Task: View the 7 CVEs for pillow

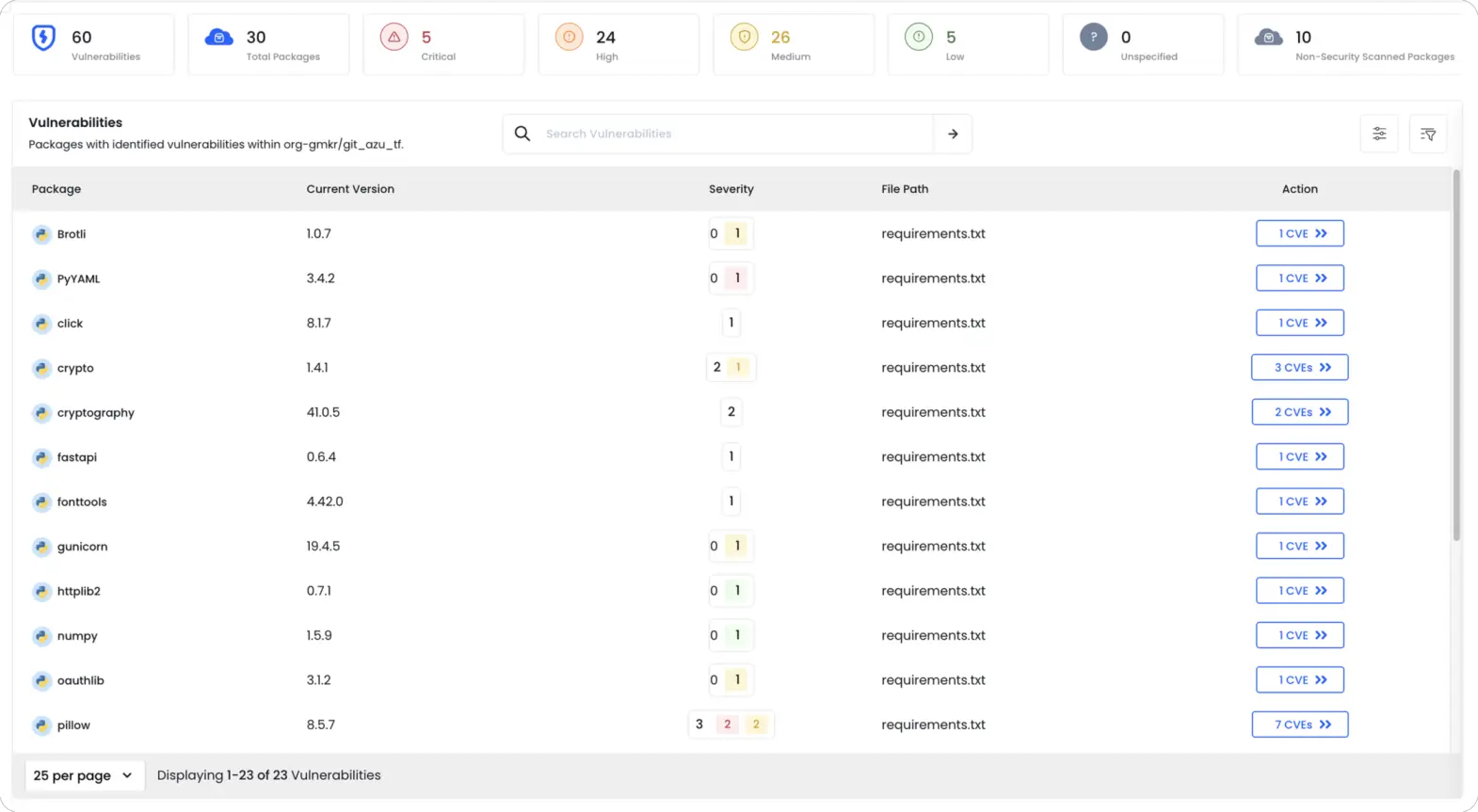Action: (1299, 724)
